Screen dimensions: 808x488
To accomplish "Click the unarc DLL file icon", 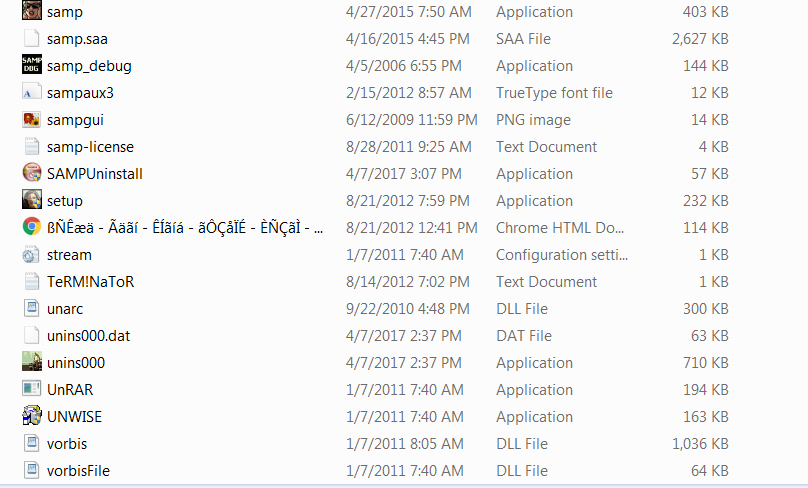I will [x=31, y=308].
